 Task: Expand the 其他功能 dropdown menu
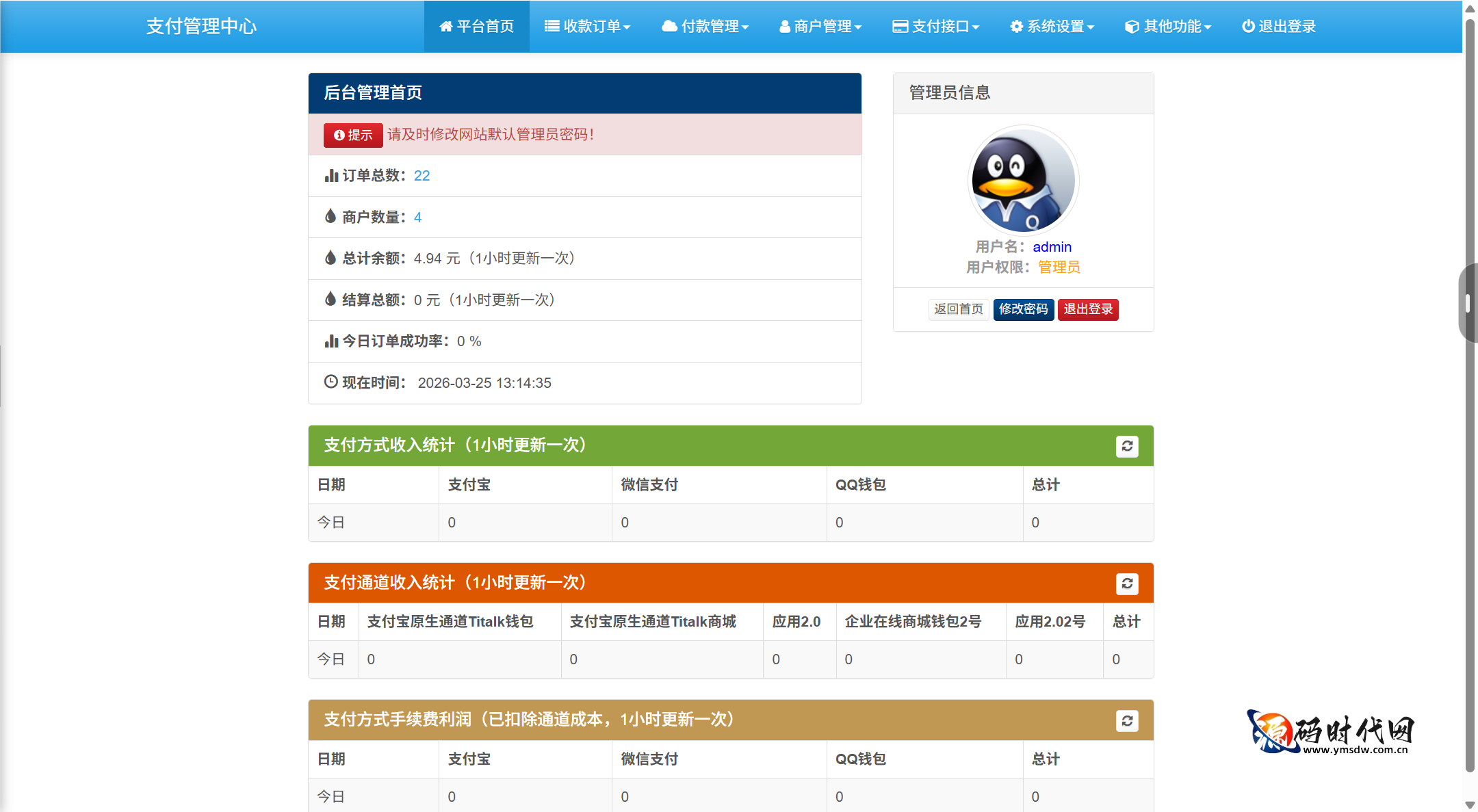[1167, 26]
